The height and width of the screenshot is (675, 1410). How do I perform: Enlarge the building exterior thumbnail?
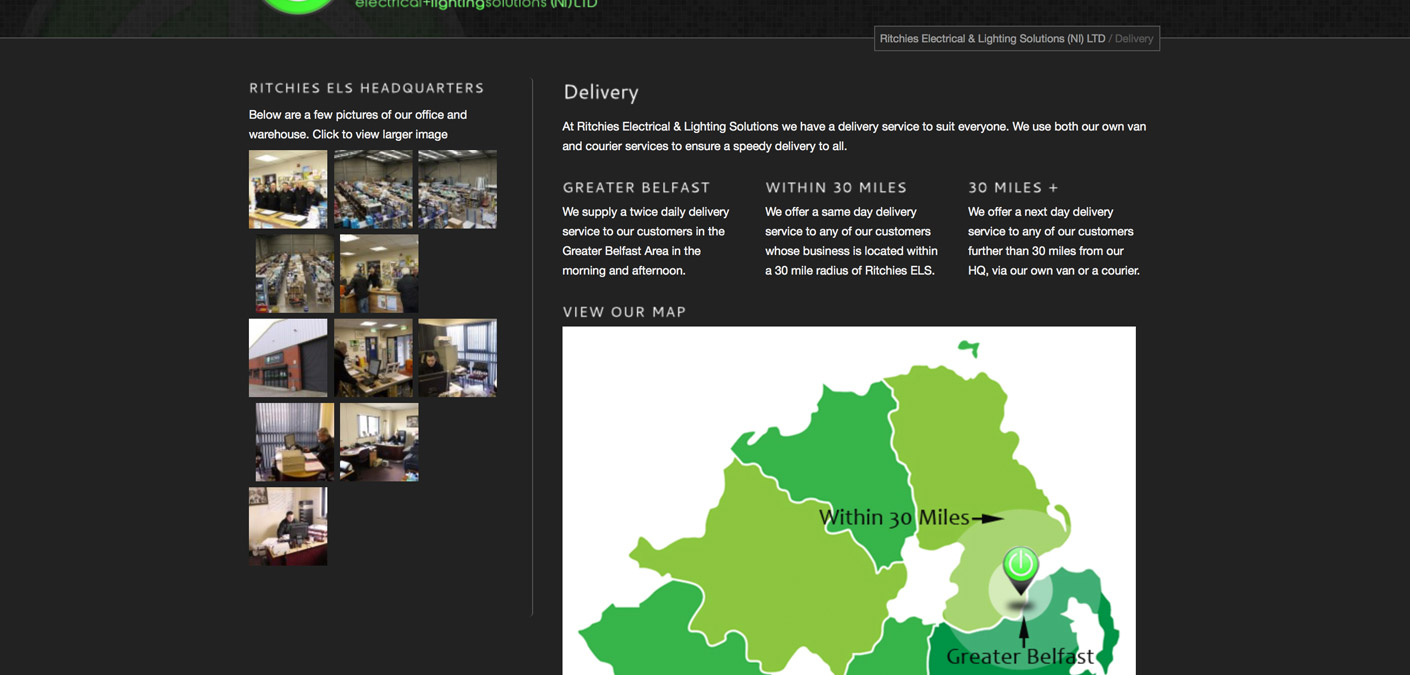(288, 358)
